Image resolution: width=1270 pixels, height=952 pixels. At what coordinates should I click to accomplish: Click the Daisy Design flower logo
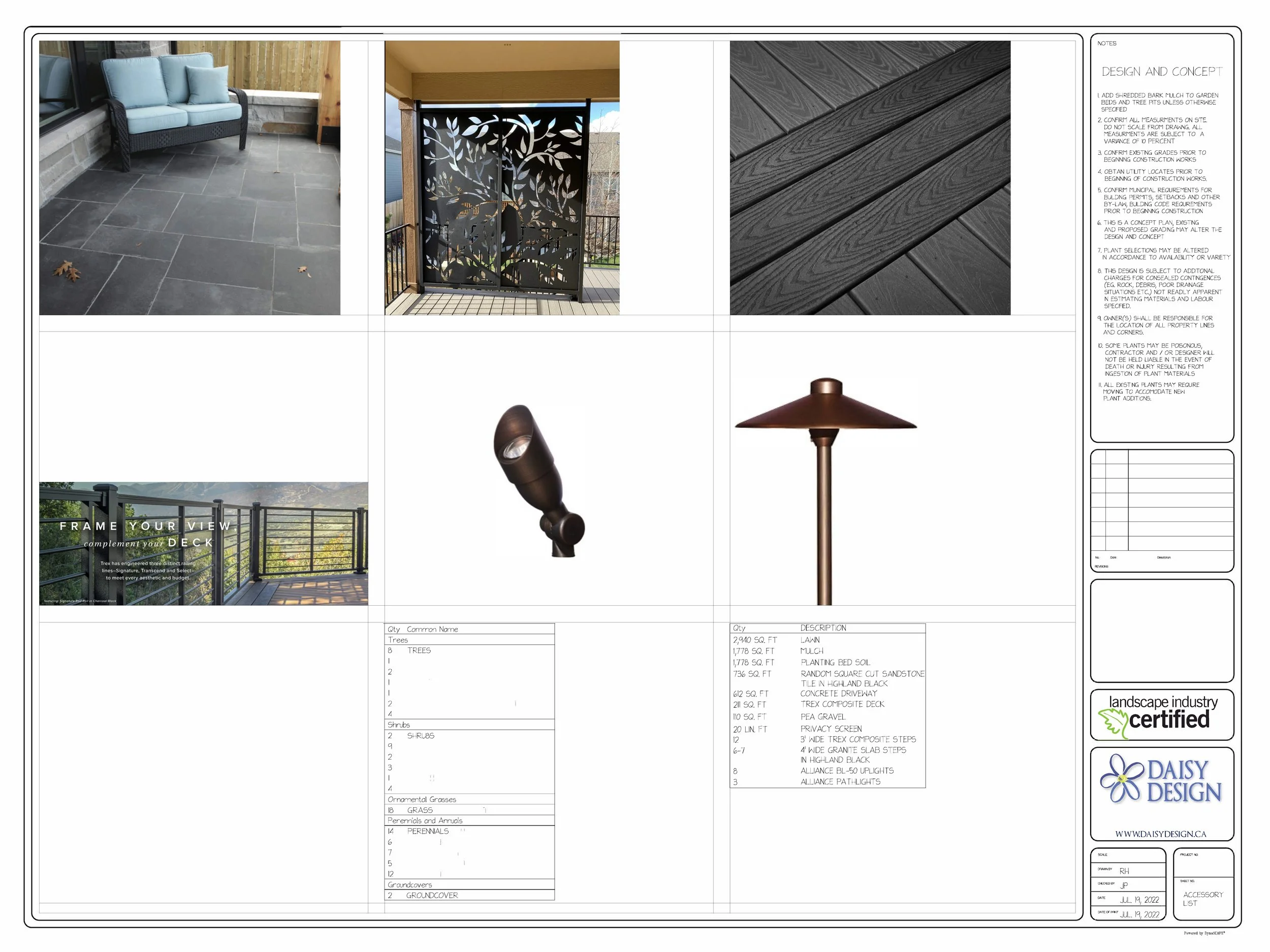(1122, 778)
